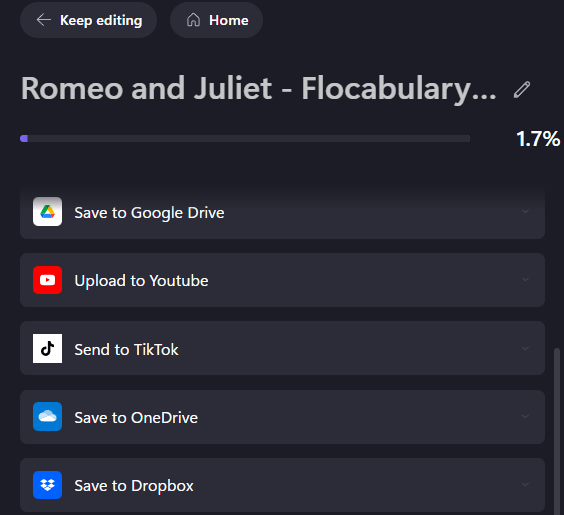Go back with Keep editing
Viewport: 564px width, 515px height.
coord(88,20)
